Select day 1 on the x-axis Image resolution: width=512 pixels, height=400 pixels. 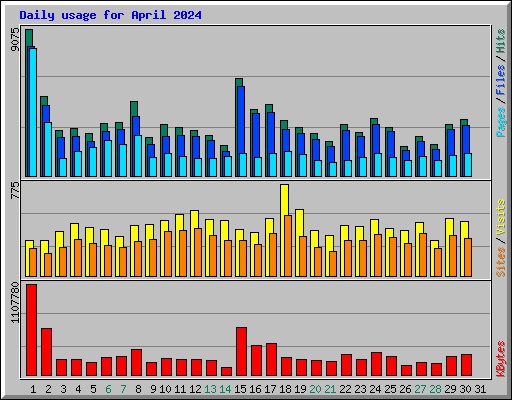(33, 389)
